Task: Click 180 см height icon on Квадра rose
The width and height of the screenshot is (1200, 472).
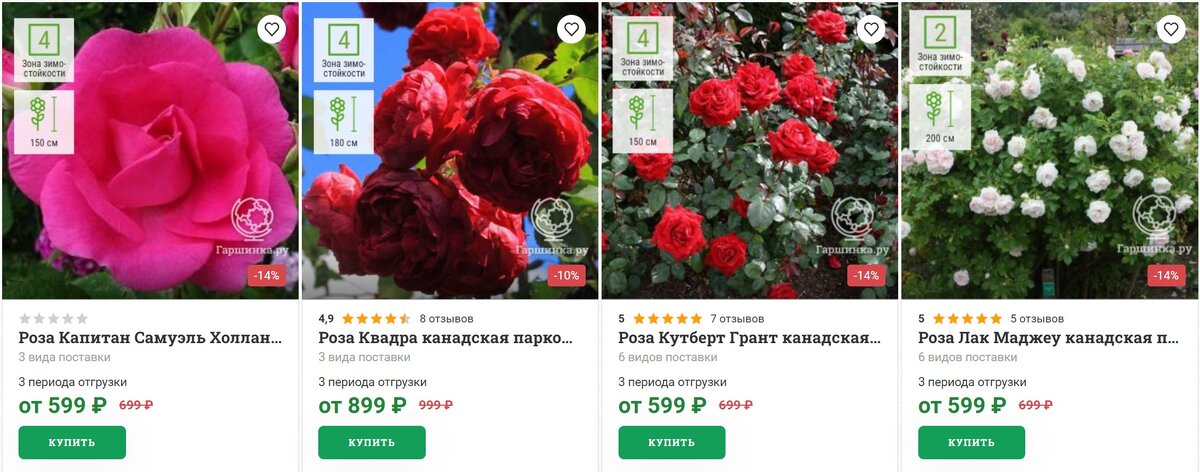Action: click(x=343, y=122)
